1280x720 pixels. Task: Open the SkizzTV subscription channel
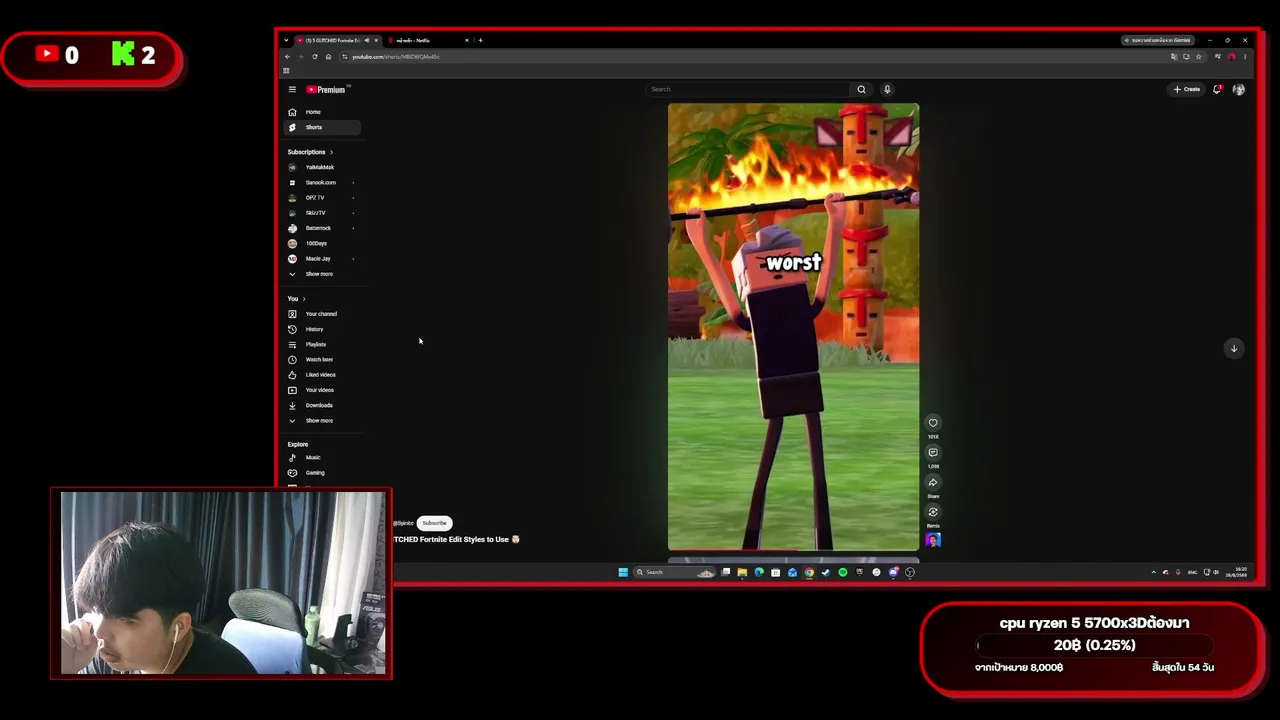pos(321,213)
